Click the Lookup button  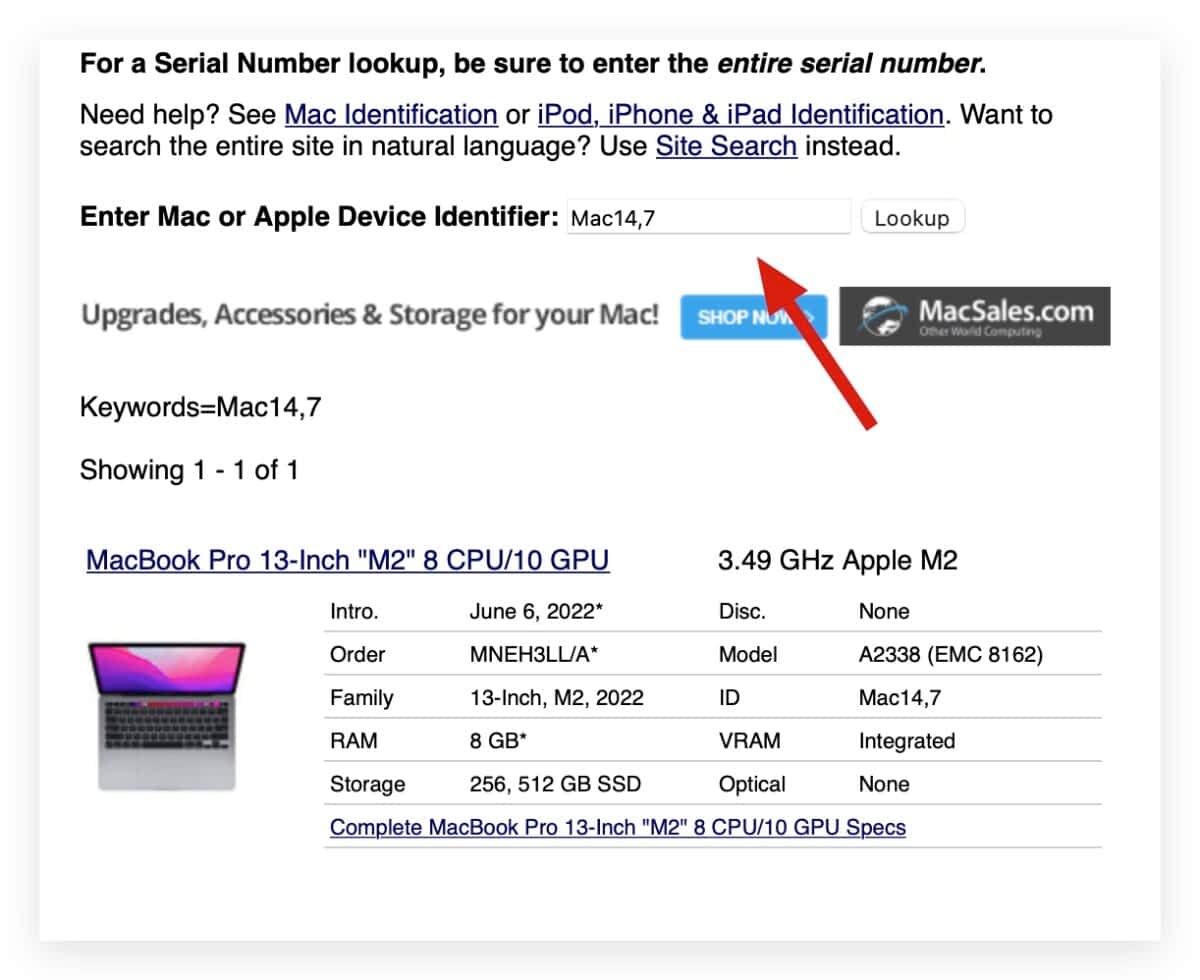click(x=912, y=217)
